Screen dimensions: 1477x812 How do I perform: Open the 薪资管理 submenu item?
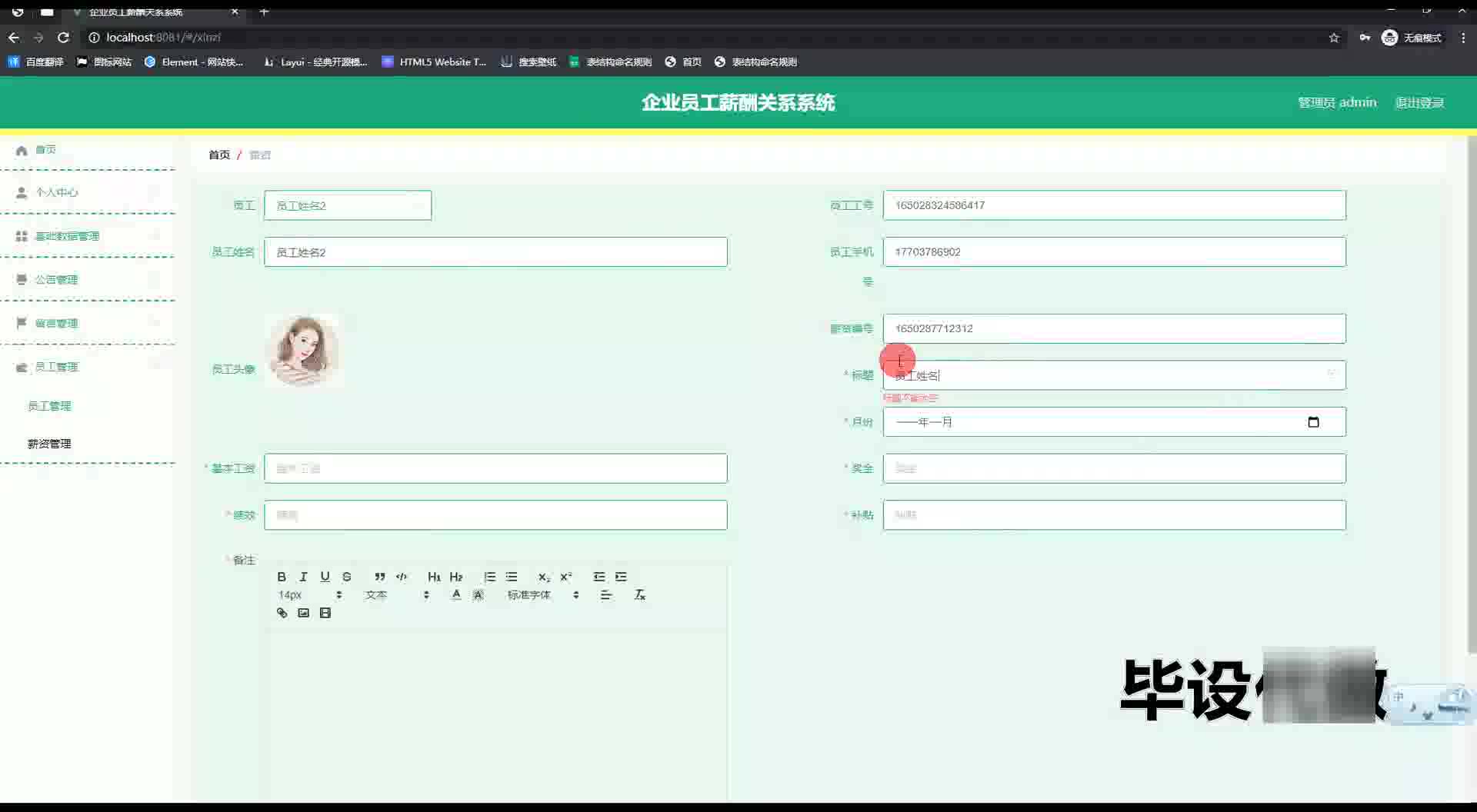(x=49, y=444)
